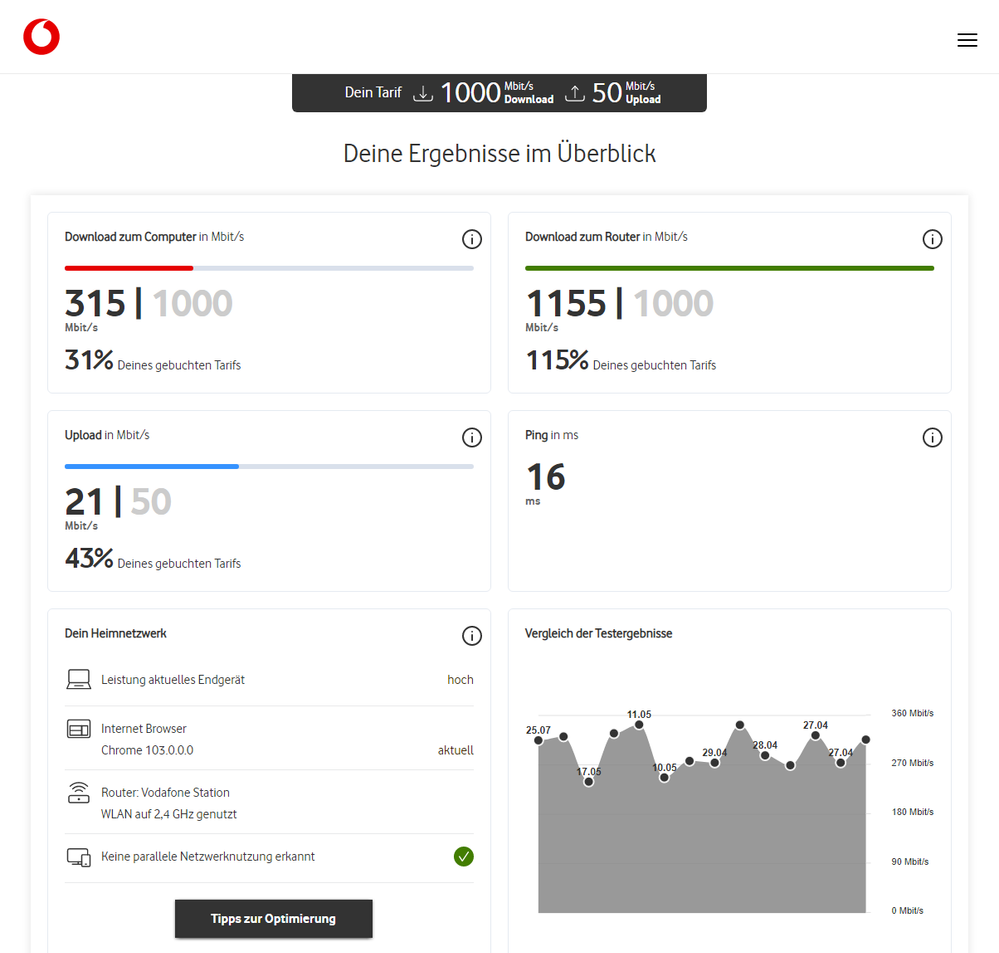Click the 17.05 data point in chart
The width and height of the screenshot is (999, 953).
(589, 782)
